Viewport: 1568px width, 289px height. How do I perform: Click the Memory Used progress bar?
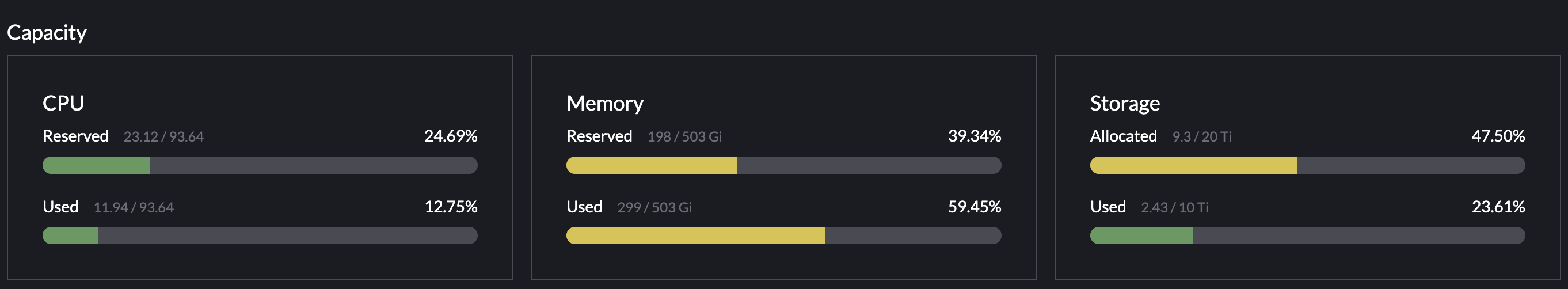click(x=783, y=235)
